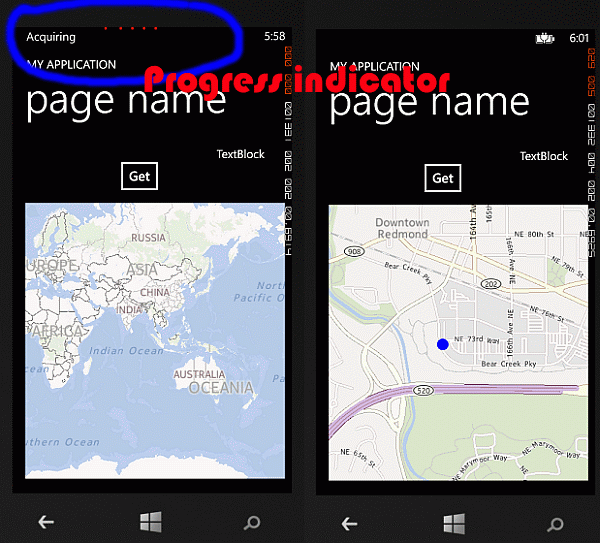
Task: Click the 6:01 clock on right phone
Action: click(579, 38)
